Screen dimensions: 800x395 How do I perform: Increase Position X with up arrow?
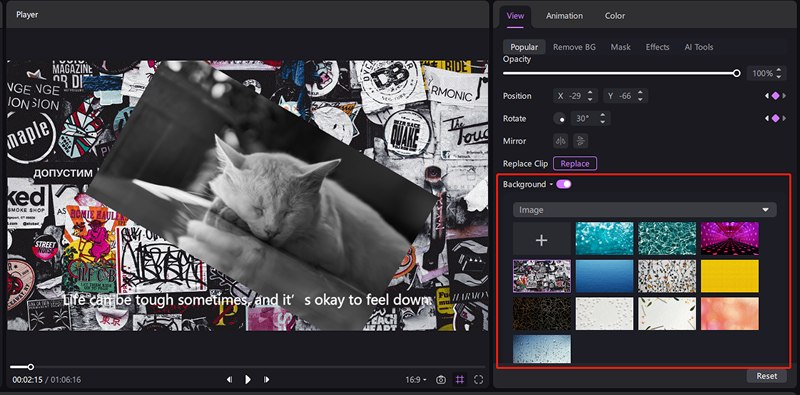click(x=590, y=93)
